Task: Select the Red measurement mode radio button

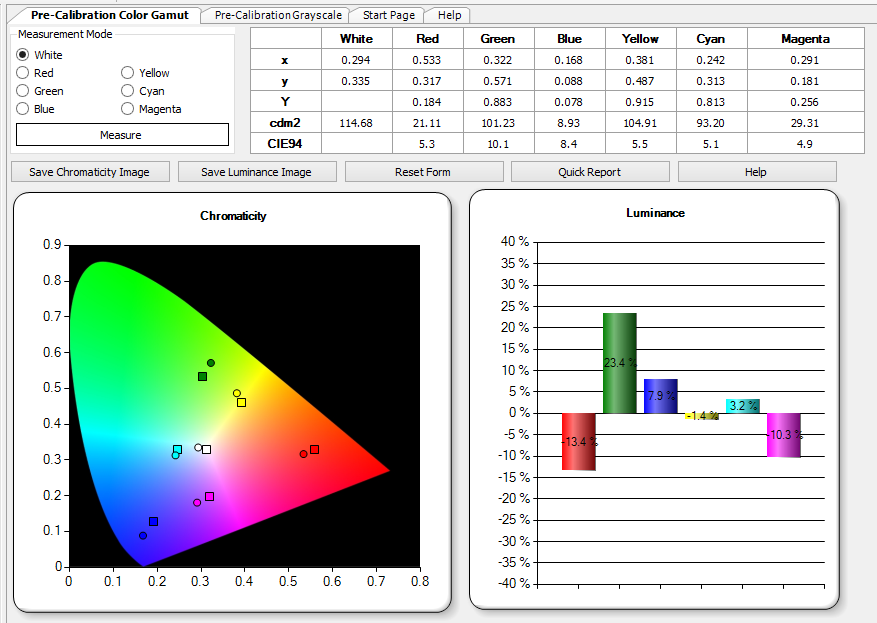Action: click(x=22, y=73)
